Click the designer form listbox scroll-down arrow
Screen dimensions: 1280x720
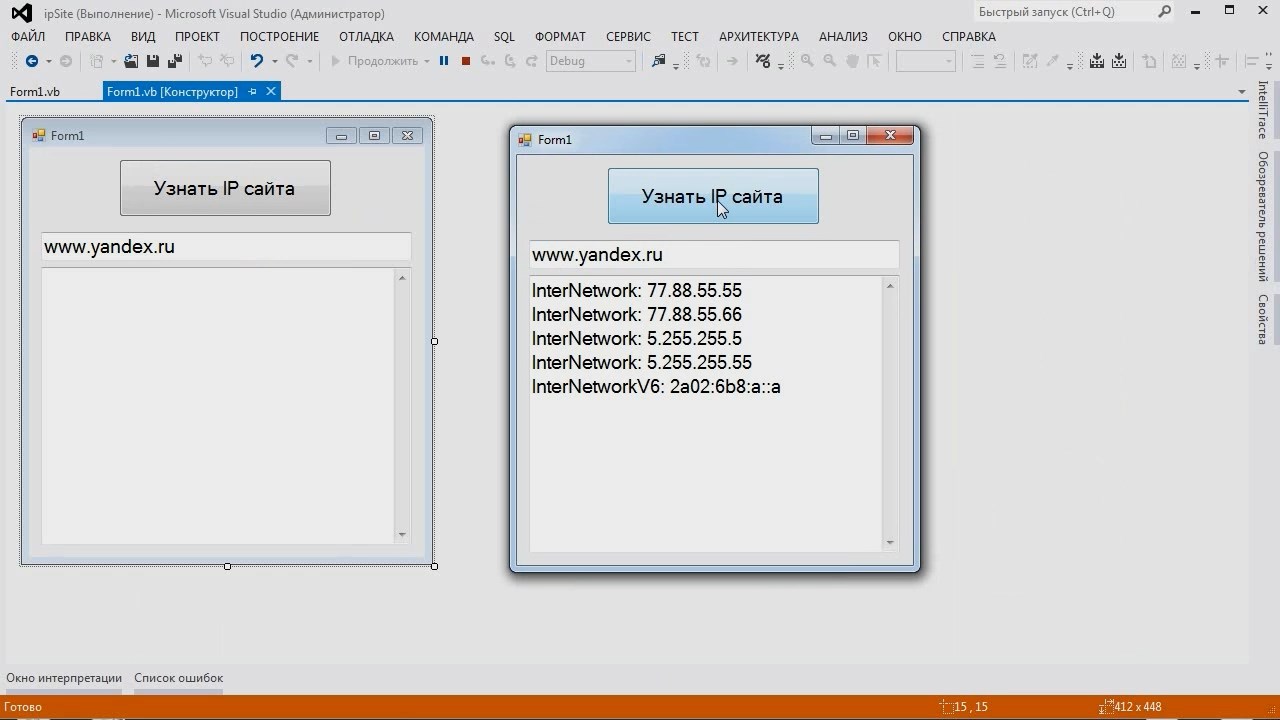[x=402, y=535]
